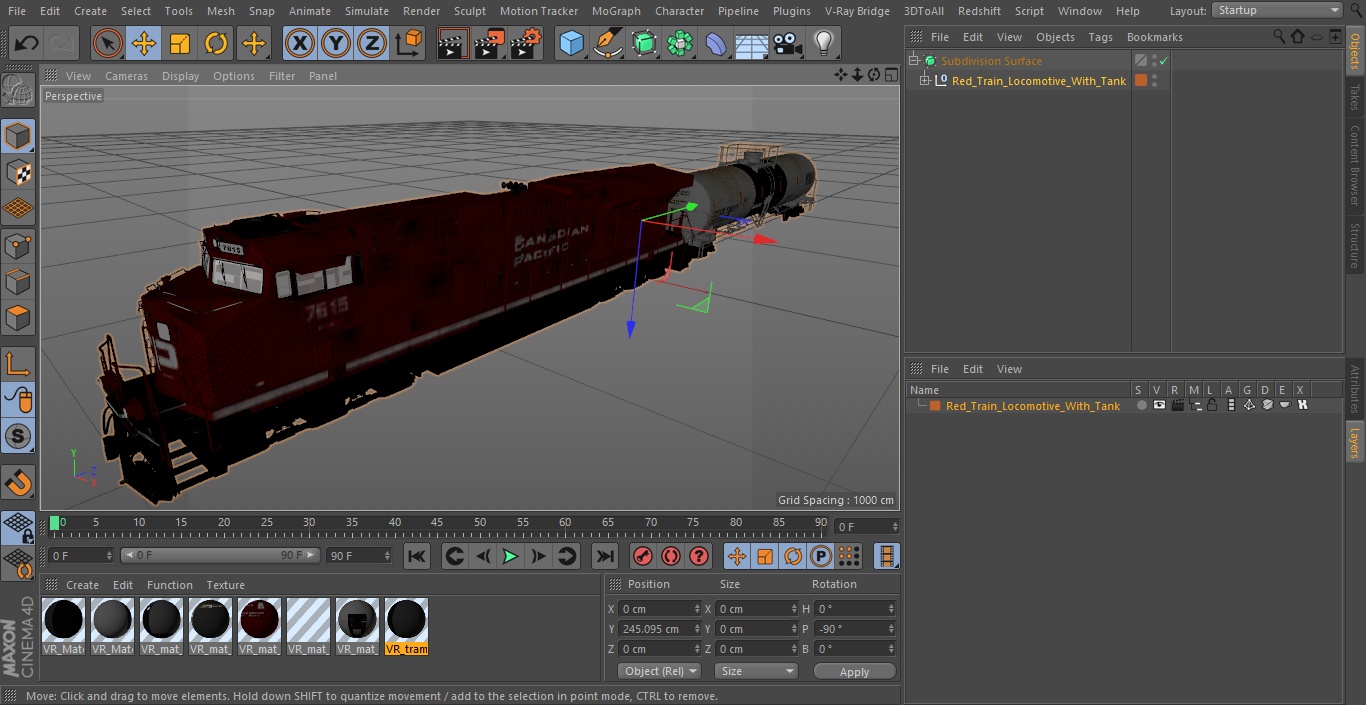
Task: Expand Red_Train_Locomotive_With_Tank object node
Action: point(925,81)
